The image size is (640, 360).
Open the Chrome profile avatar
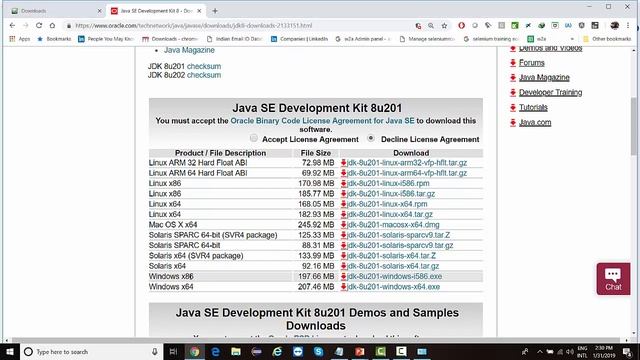(x=615, y=25)
